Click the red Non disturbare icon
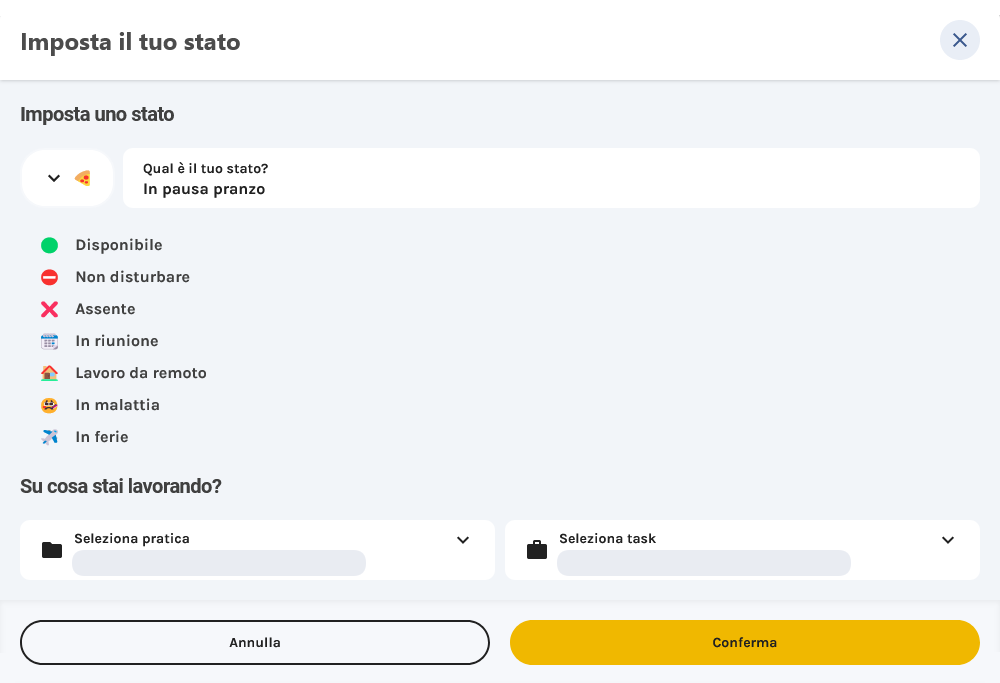Image resolution: width=1000 pixels, height=683 pixels. coord(49,277)
